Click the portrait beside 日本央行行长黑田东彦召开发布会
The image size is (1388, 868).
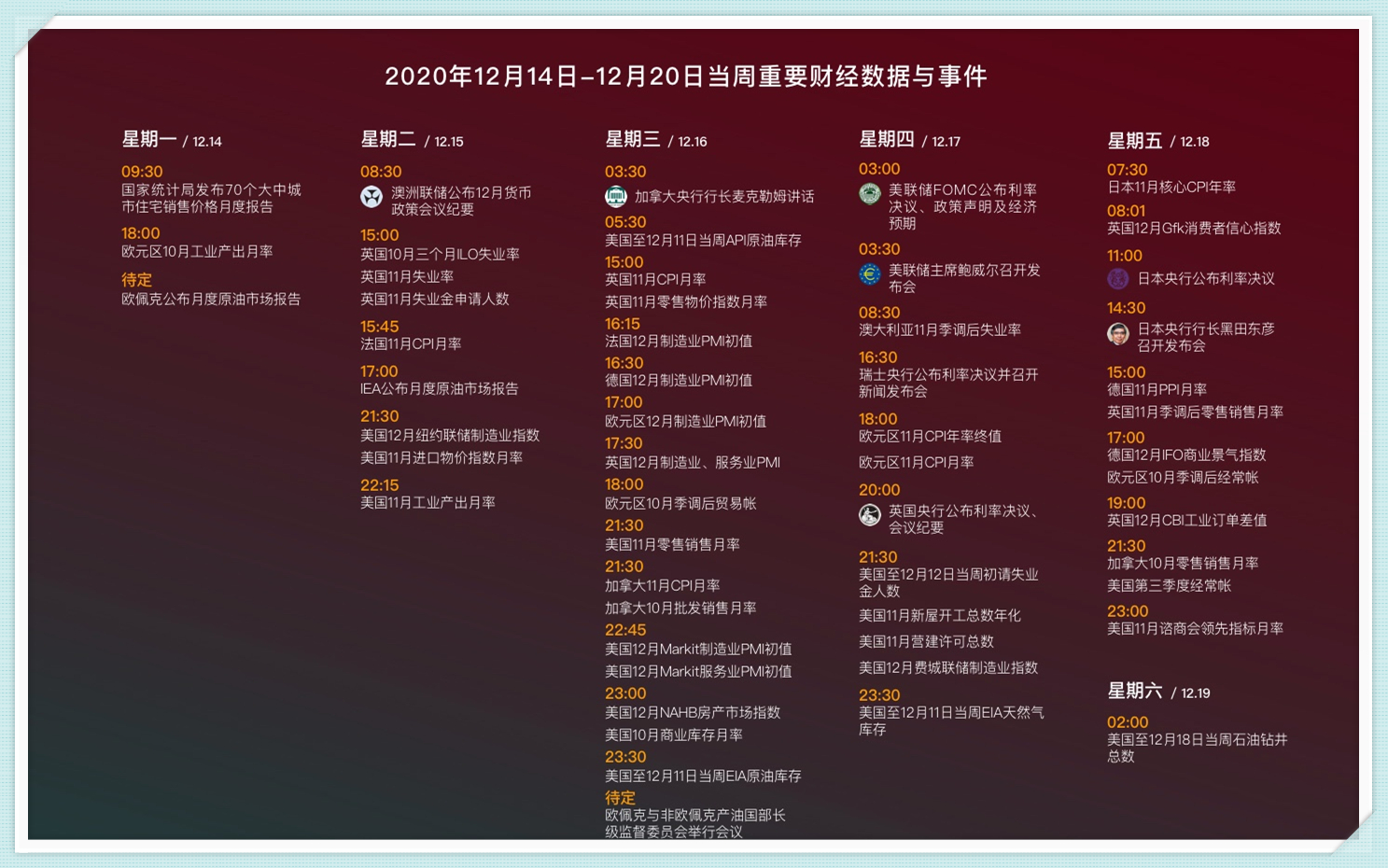(x=1118, y=333)
